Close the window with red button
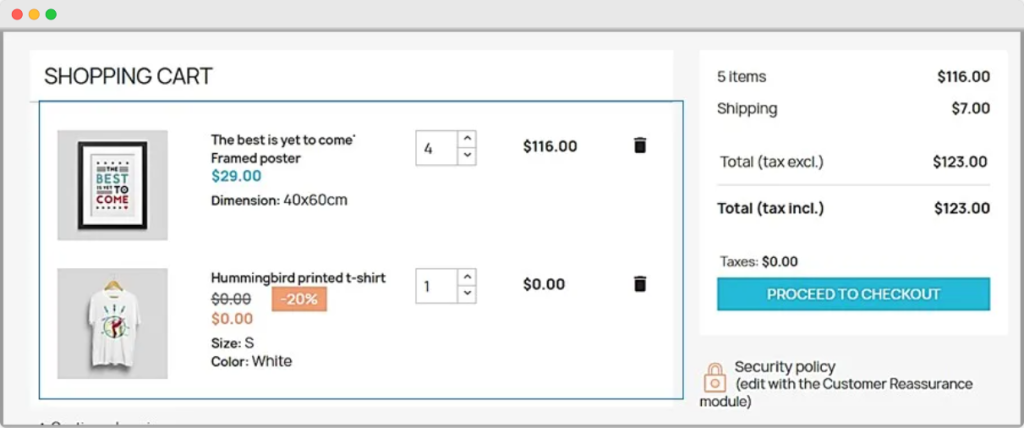1024x428 pixels. pos(17,15)
